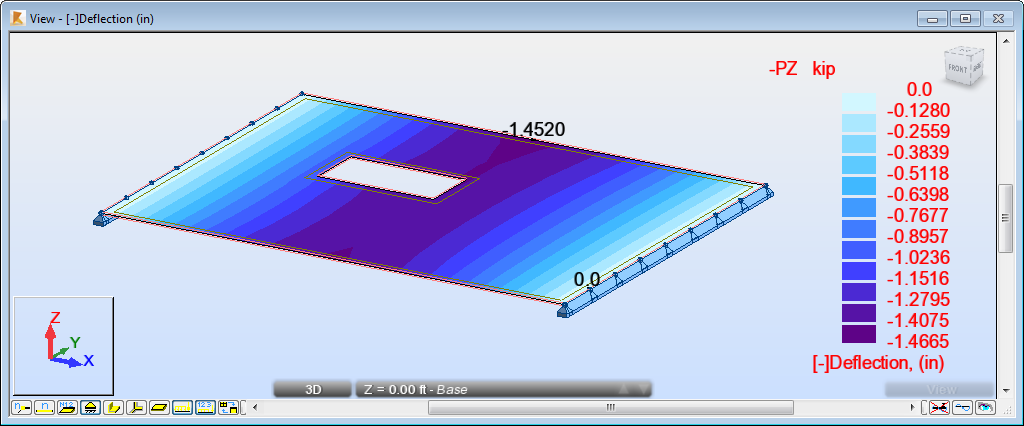The height and width of the screenshot is (426, 1024).
Task: Click the -0.3839 legend value
Action: [918, 152]
